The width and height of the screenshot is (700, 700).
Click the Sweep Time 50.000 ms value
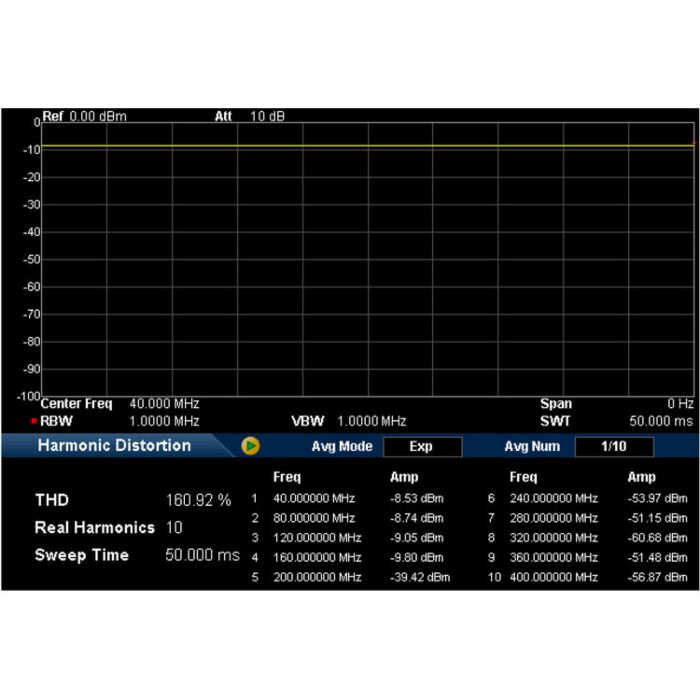(202, 555)
